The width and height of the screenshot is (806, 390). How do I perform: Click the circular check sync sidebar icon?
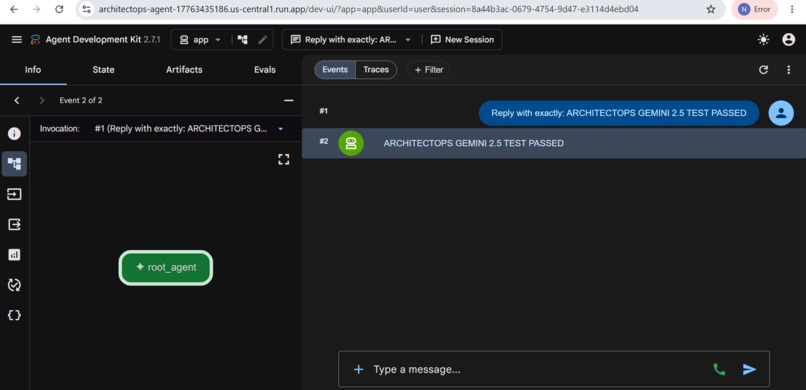coord(14,285)
